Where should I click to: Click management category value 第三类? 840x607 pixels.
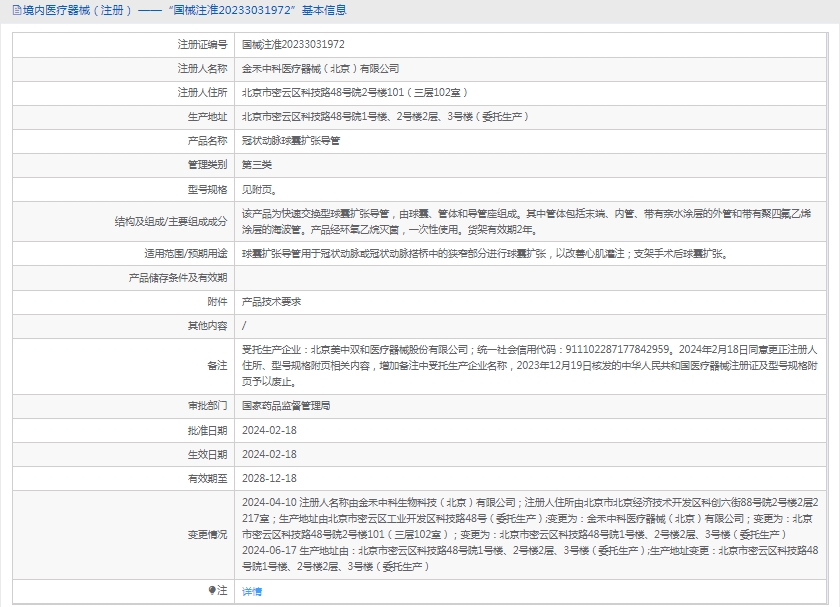click(x=257, y=165)
